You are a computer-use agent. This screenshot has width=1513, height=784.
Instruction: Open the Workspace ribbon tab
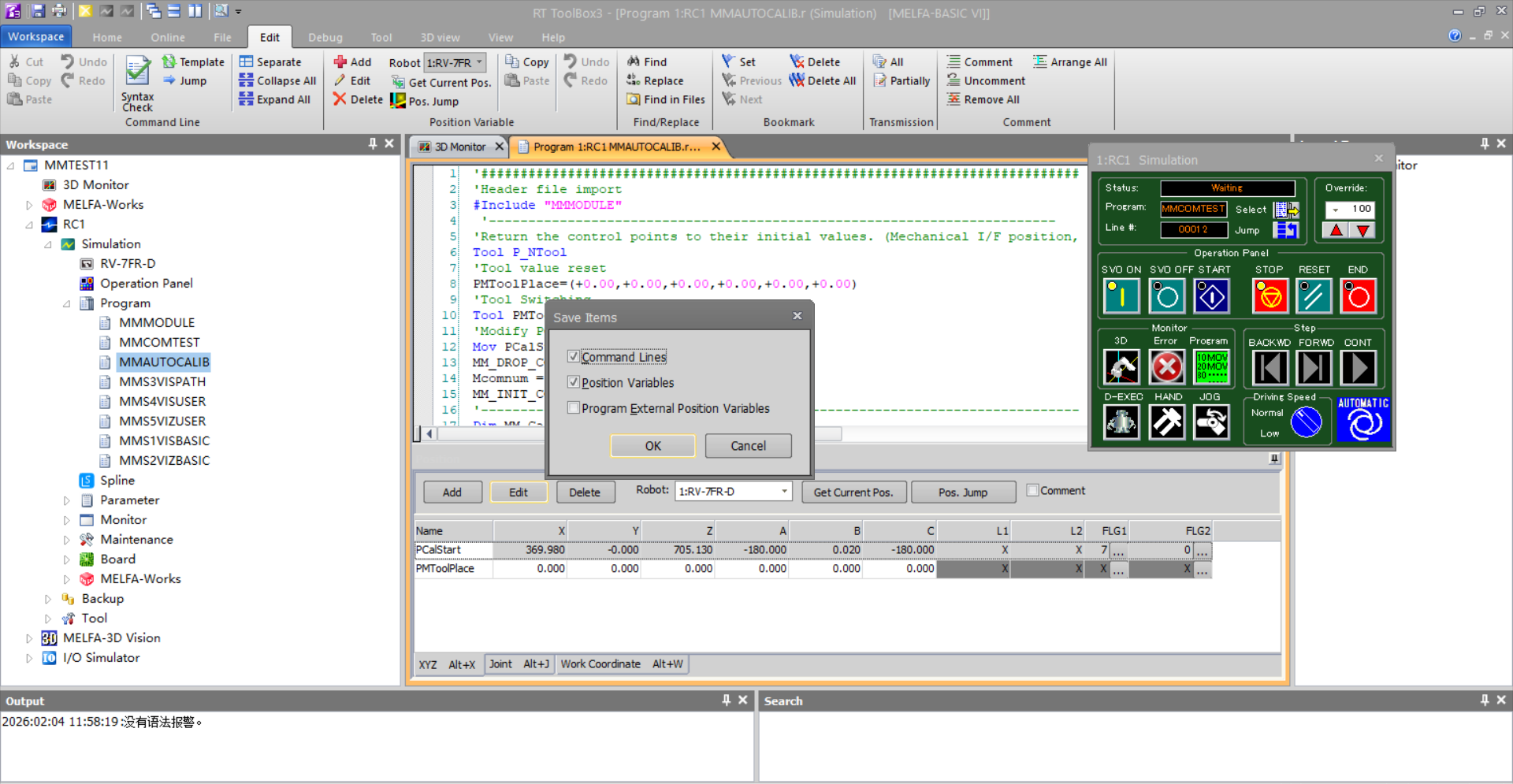(36, 36)
